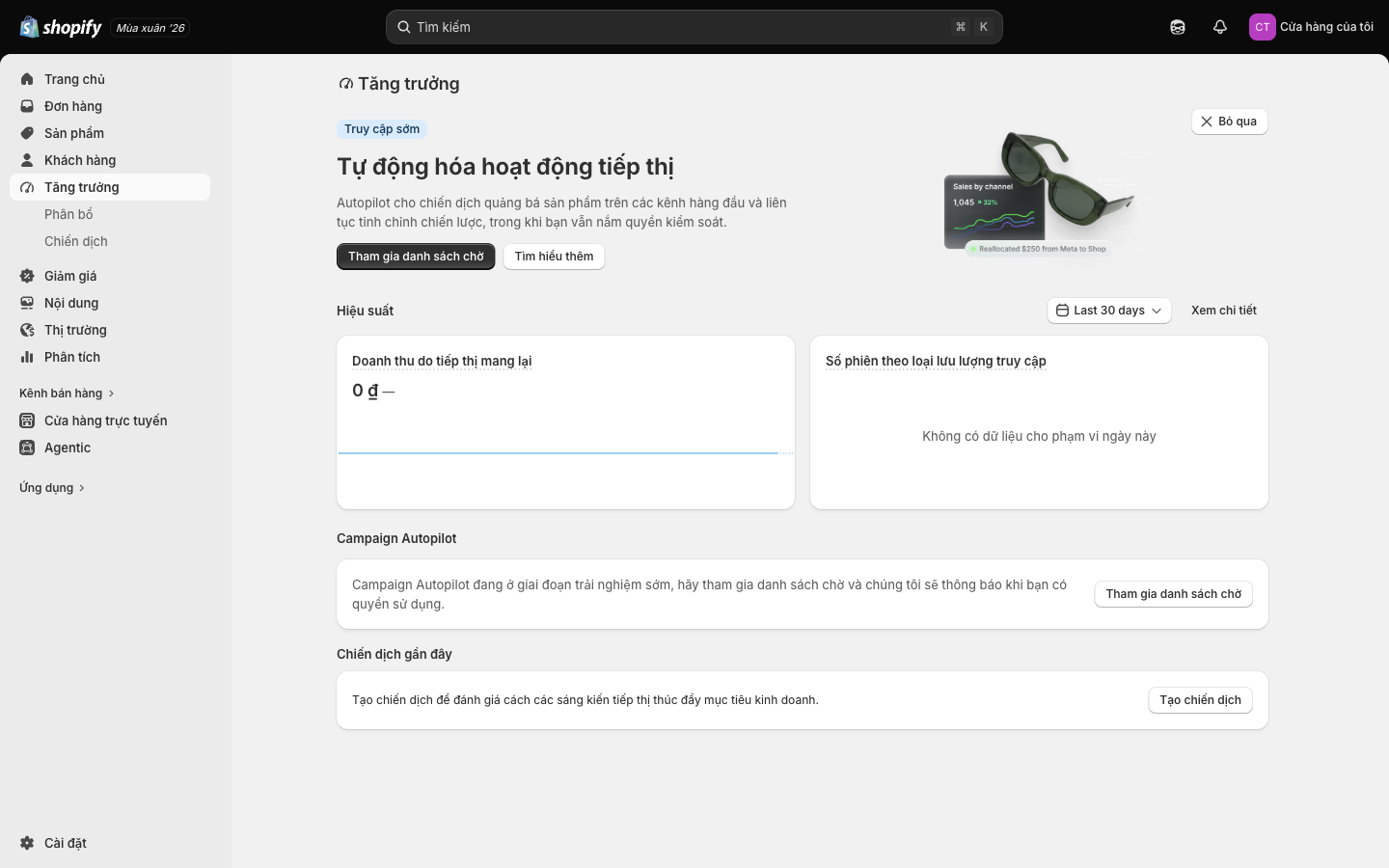
Task: Click Xem chi tiết link
Action: 1224,311
